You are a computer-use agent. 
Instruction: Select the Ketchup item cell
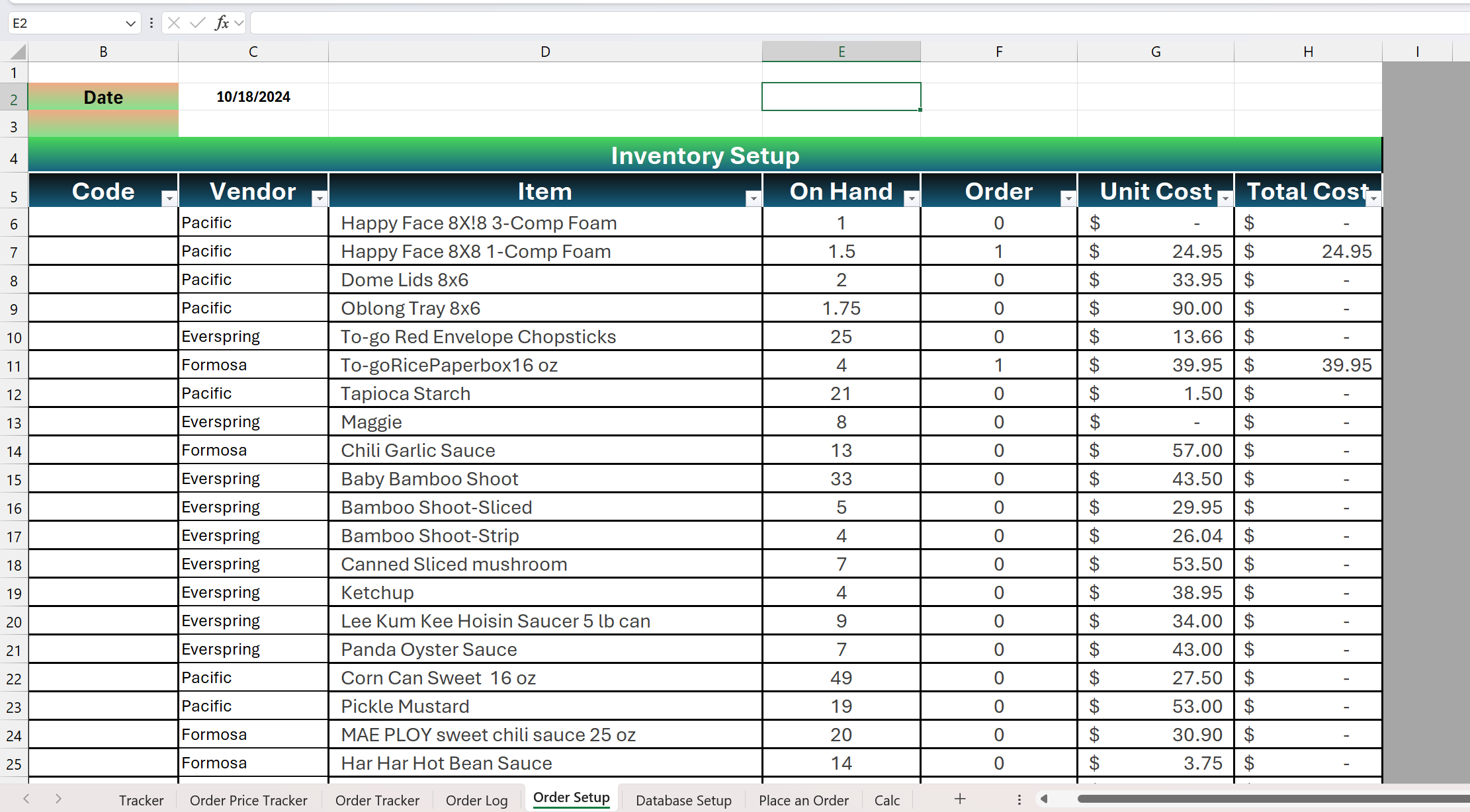[x=545, y=592]
